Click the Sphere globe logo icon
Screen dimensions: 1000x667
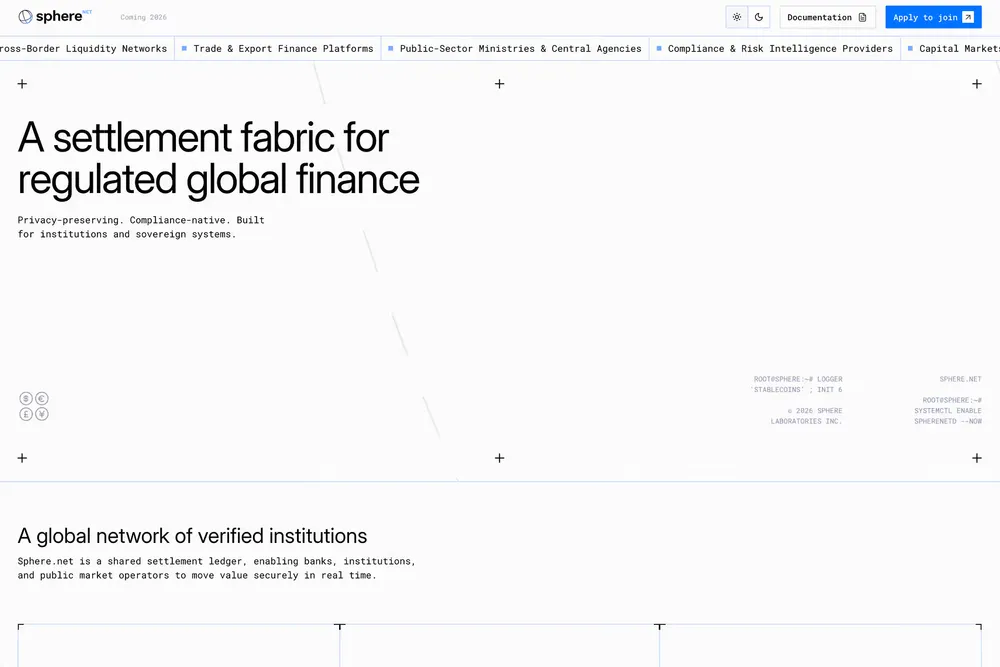[26, 17]
